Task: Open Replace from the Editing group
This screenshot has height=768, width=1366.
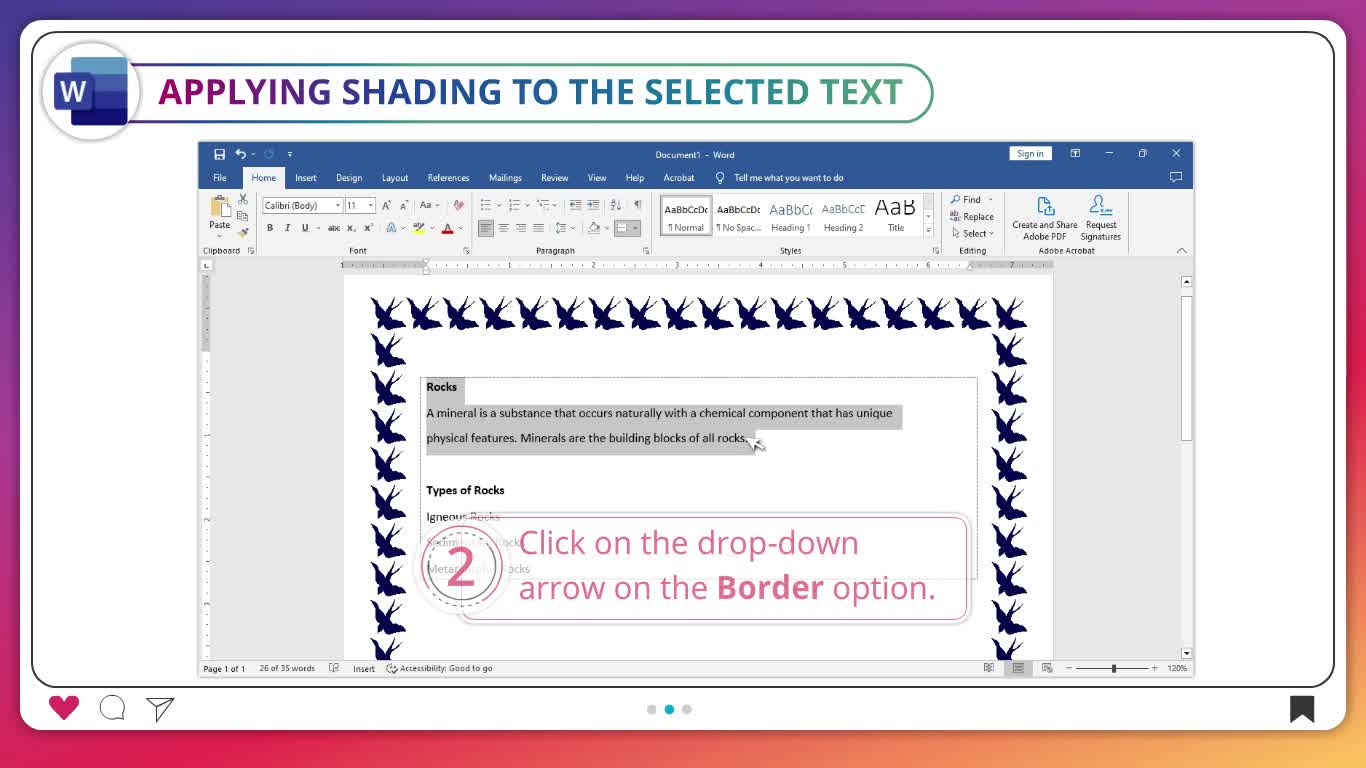Action: (x=972, y=217)
